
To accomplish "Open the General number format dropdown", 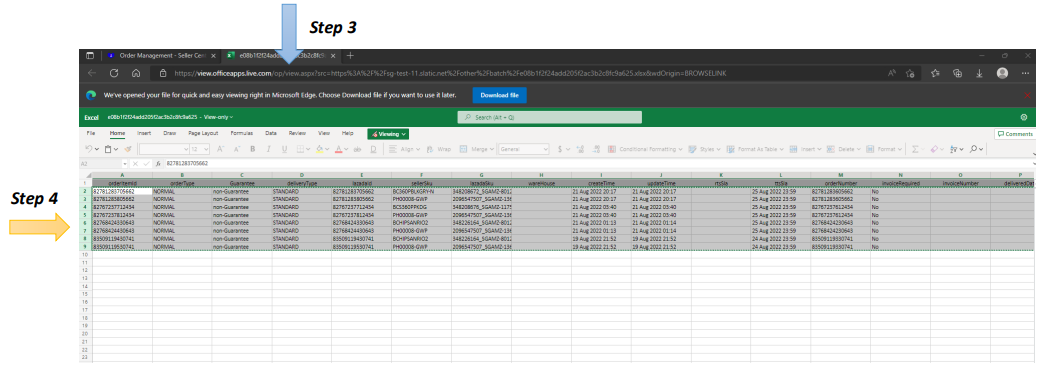I will [x=524, y=149].
